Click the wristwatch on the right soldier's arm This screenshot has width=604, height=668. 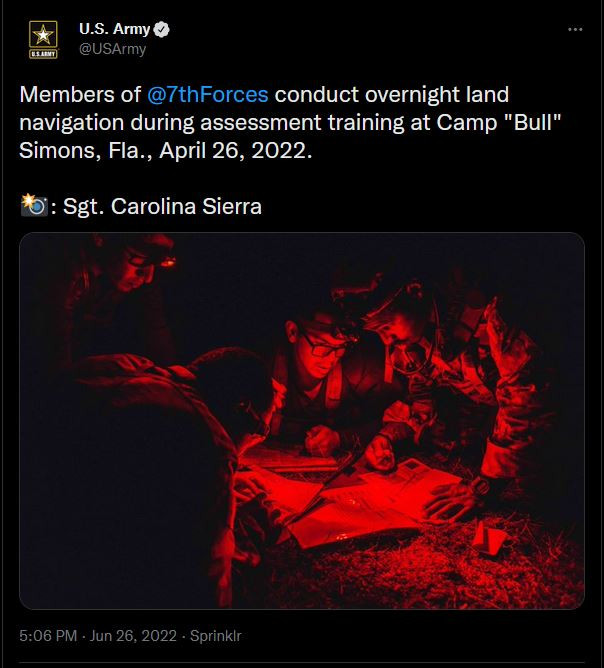pos(481,487)
